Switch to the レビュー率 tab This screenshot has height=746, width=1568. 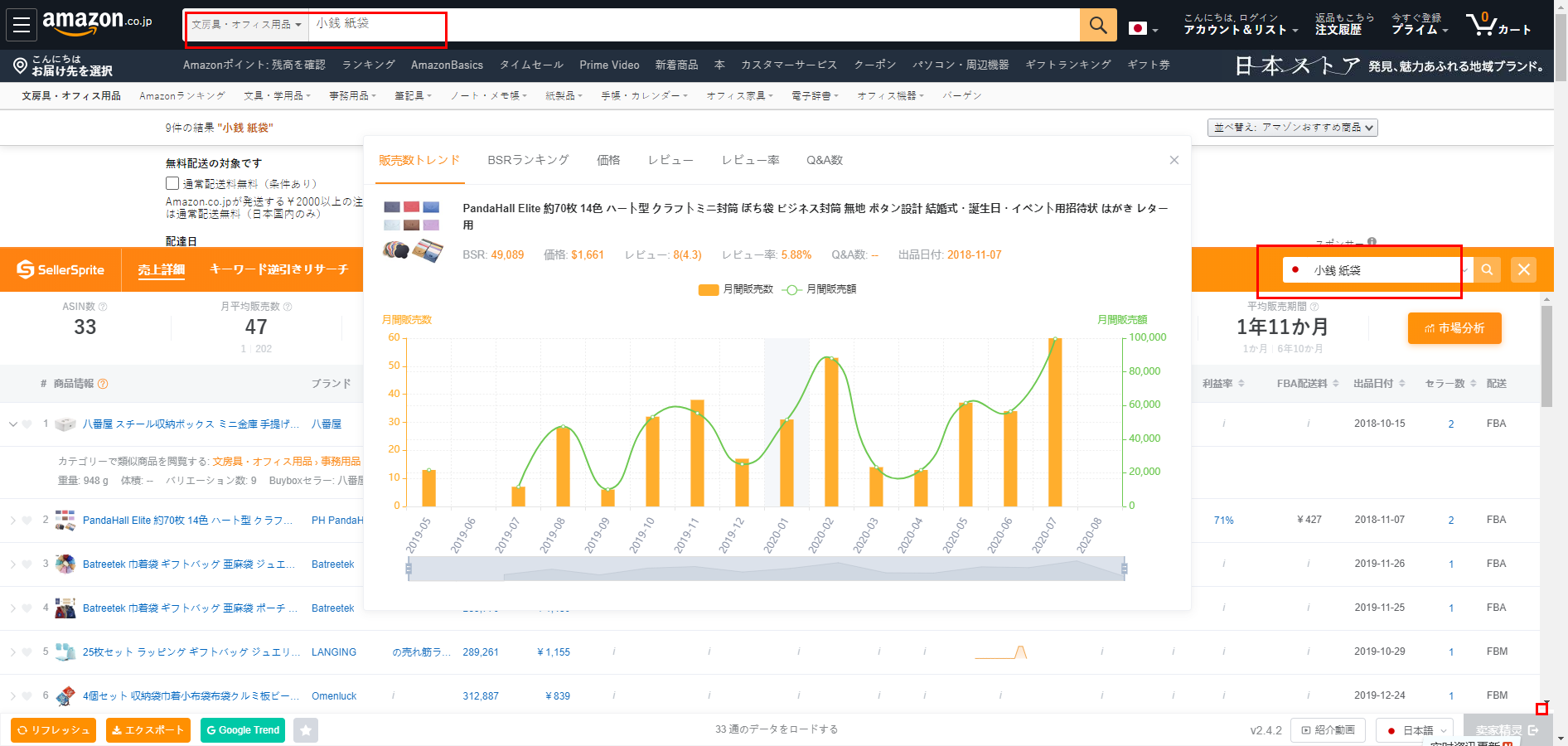click(x=750, y=160)
